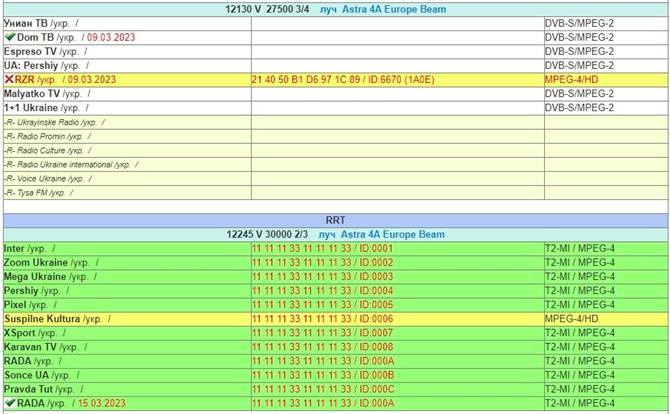
Task: Click the -R- radio marker for Radio Culture
Action: point(10,150)
